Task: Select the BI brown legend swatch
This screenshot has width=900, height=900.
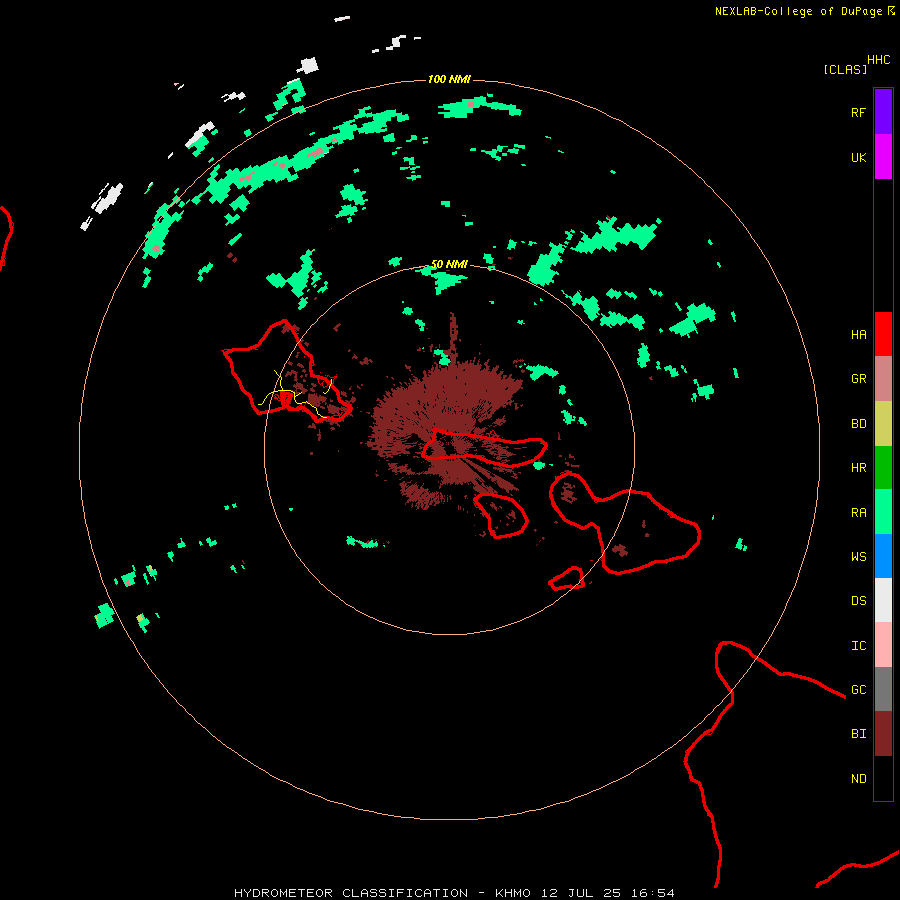Action: pos(883,734)
